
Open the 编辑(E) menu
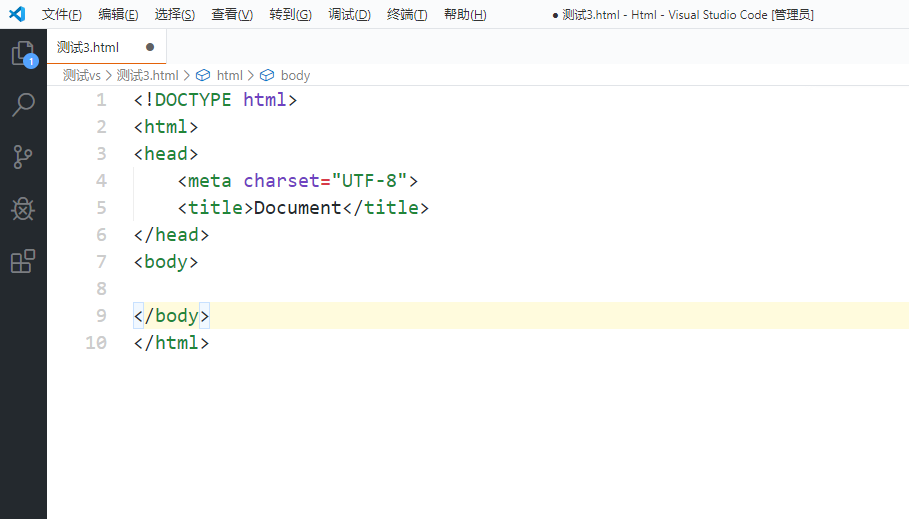tap(118, 14)
